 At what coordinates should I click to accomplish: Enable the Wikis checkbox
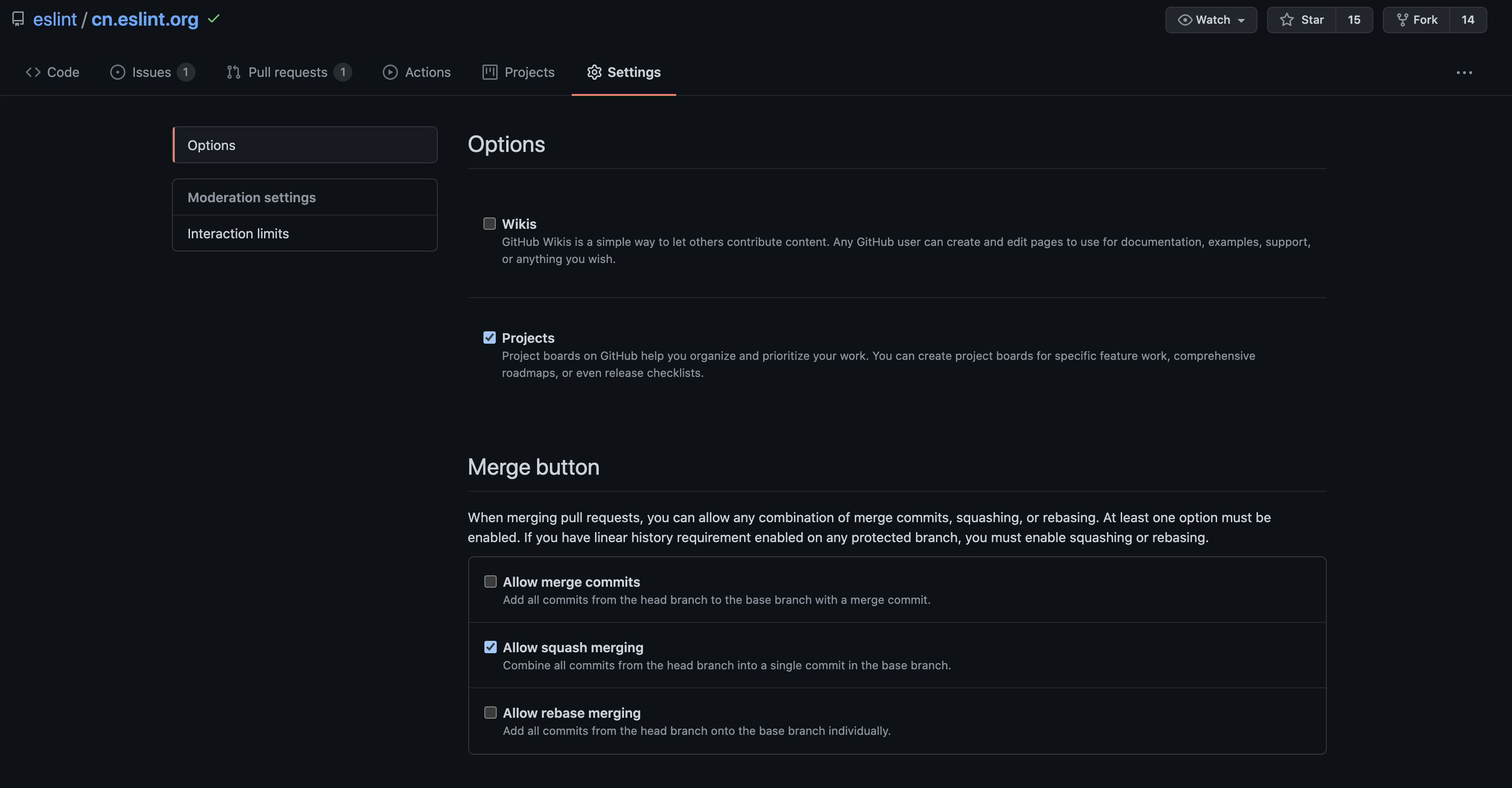coord(489,224)
